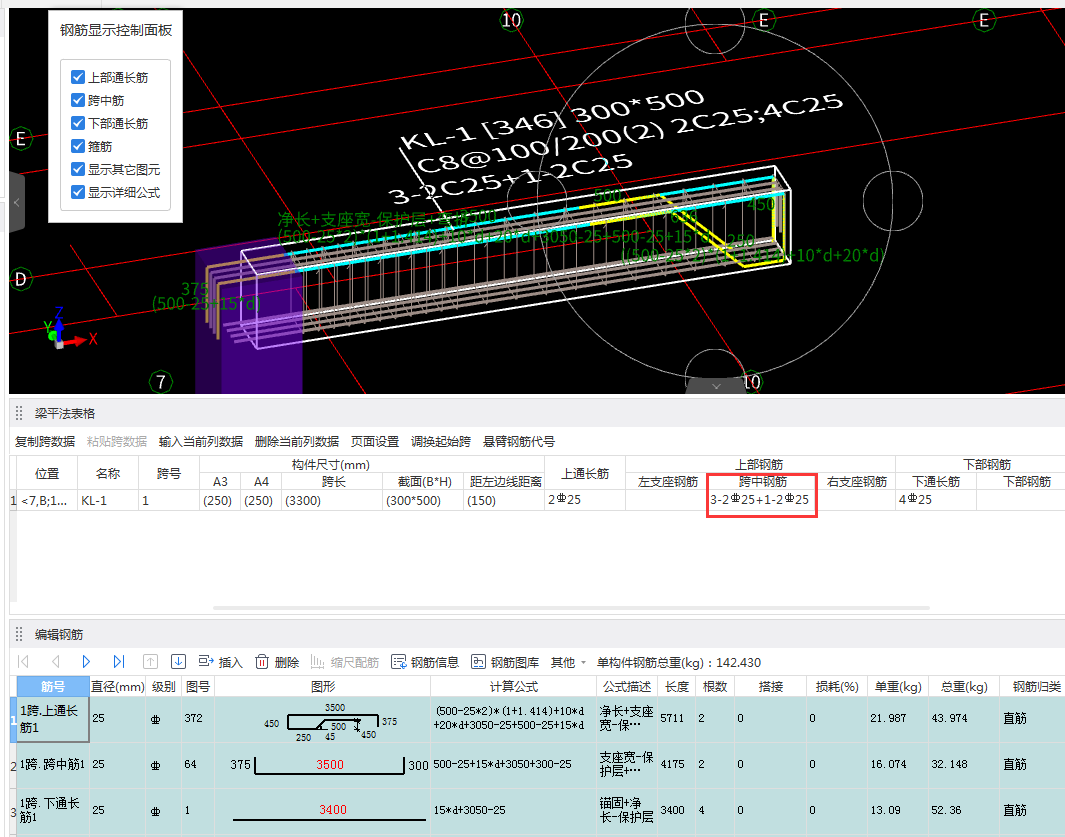The width and height of the screenshot is (1065, 837).
Task: Go to last rebar record icon
Action: click(x=119, y=662)
